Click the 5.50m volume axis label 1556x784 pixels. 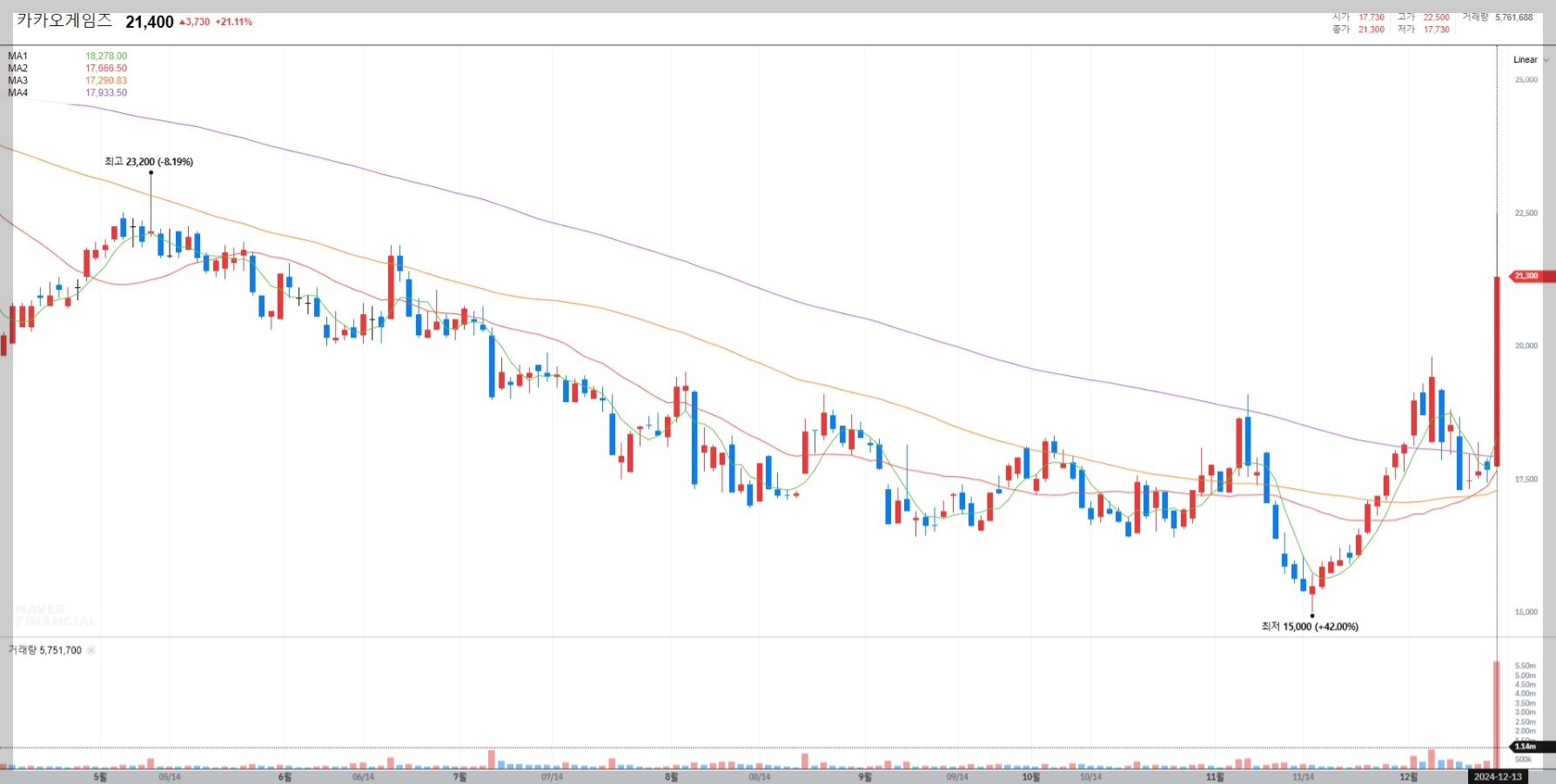(1525, 667)
